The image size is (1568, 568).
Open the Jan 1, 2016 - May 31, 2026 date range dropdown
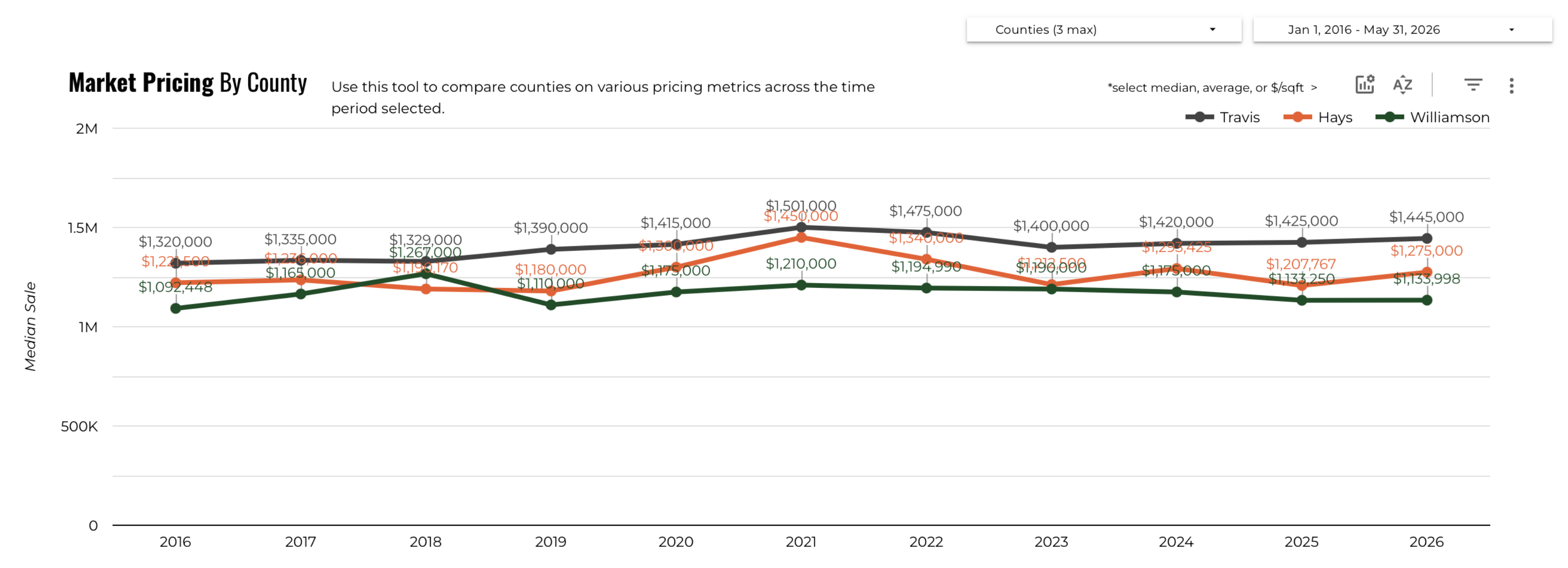[1403, 29]
